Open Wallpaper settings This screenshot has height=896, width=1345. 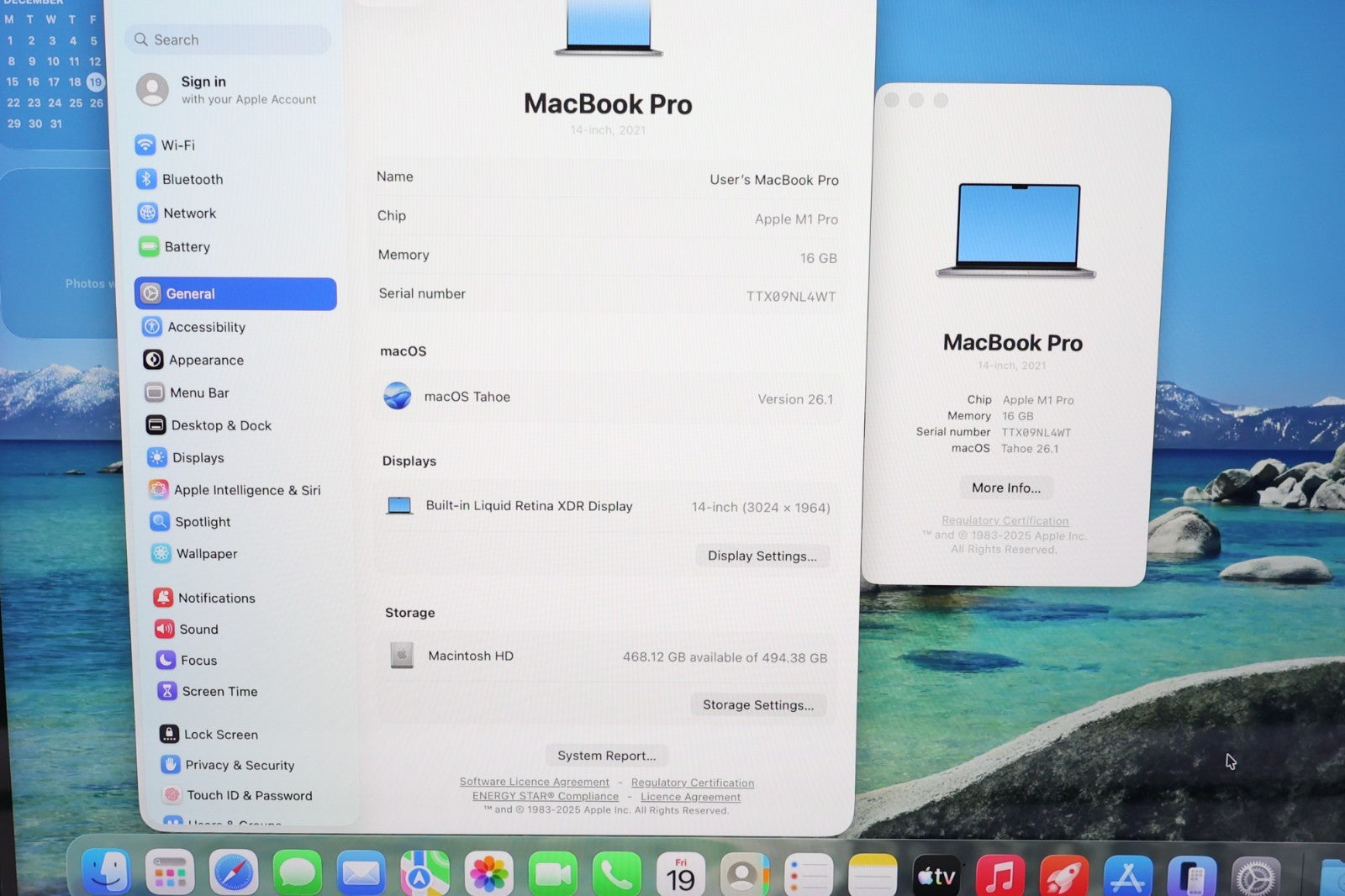206,554
